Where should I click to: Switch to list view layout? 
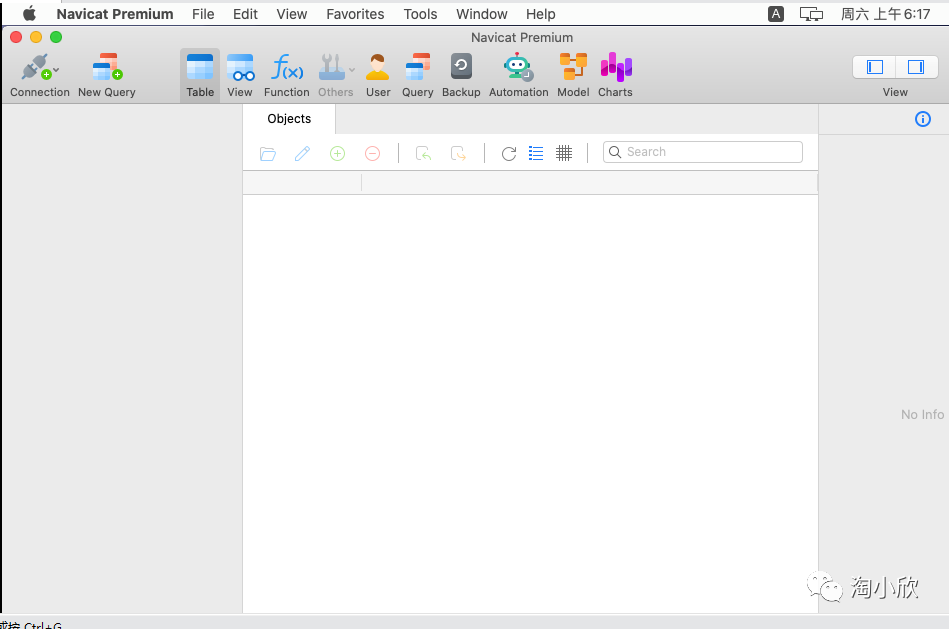tap(536, 153)
